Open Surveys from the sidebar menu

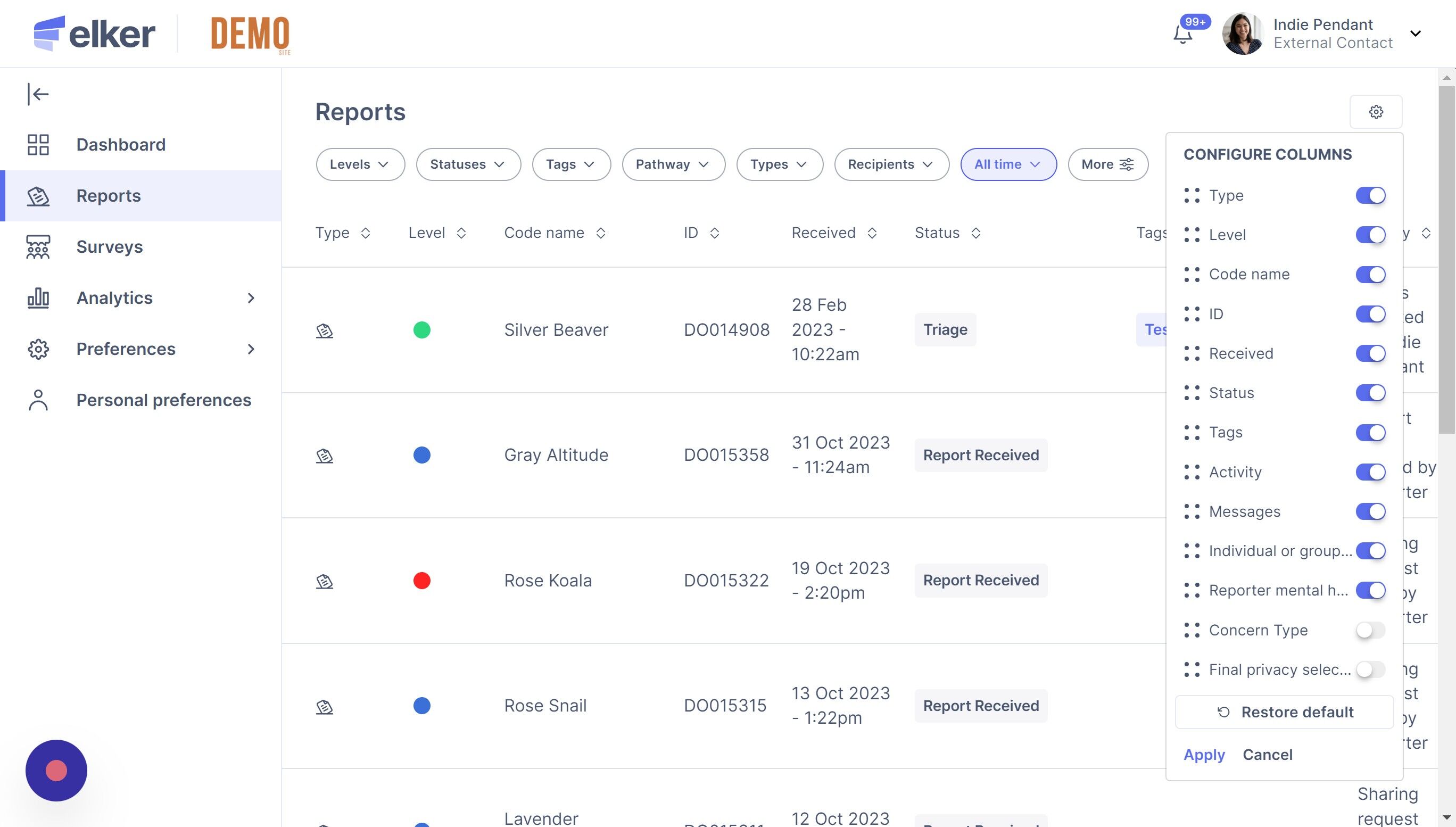coord(109,247)
